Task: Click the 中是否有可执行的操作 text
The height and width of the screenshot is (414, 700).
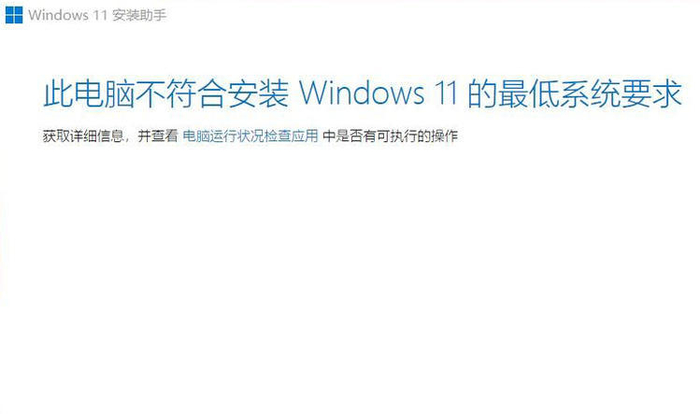Action: coord(390,136)
